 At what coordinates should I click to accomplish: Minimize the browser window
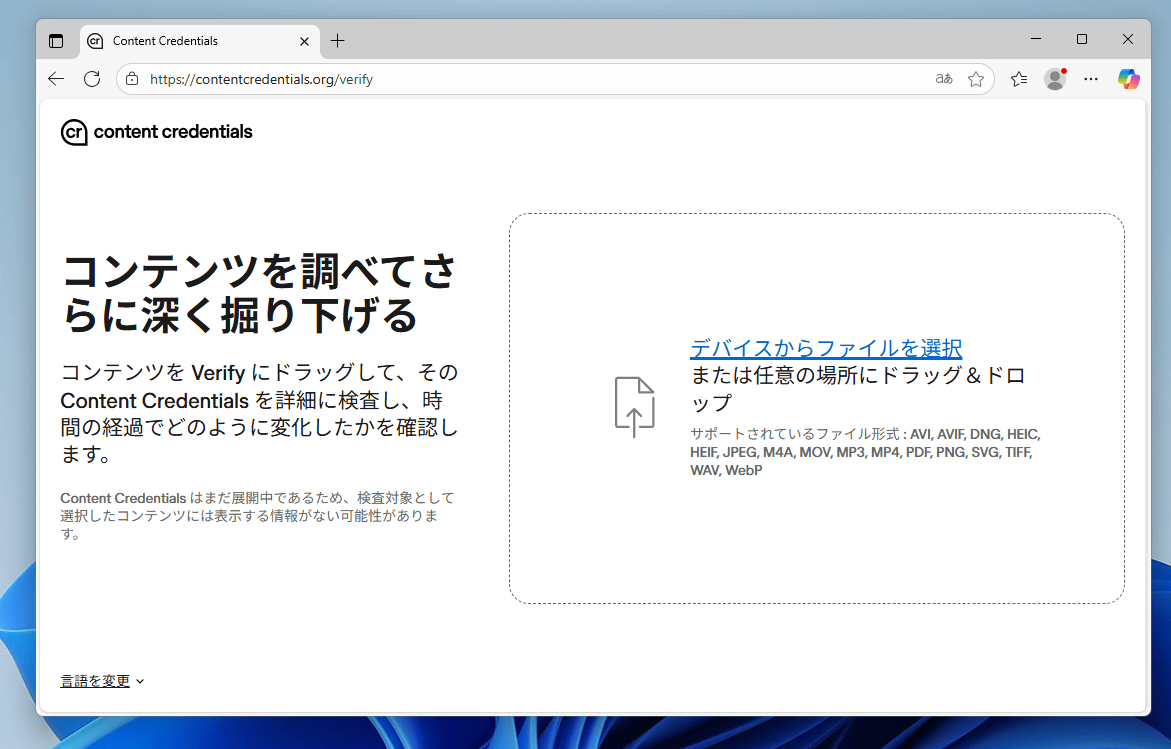[x=1036, y=40]
